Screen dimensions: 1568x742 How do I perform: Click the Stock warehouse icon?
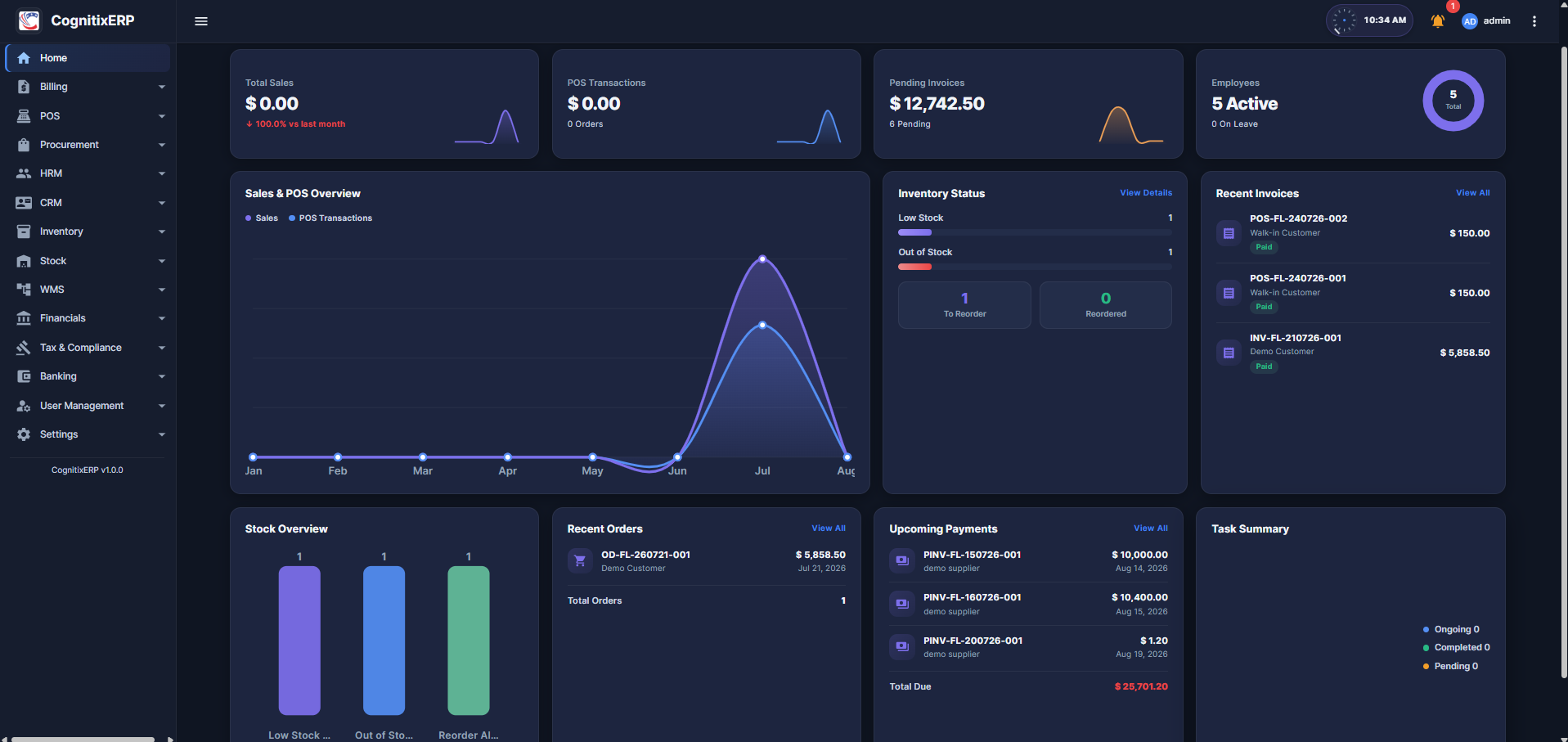click(24, 261)
